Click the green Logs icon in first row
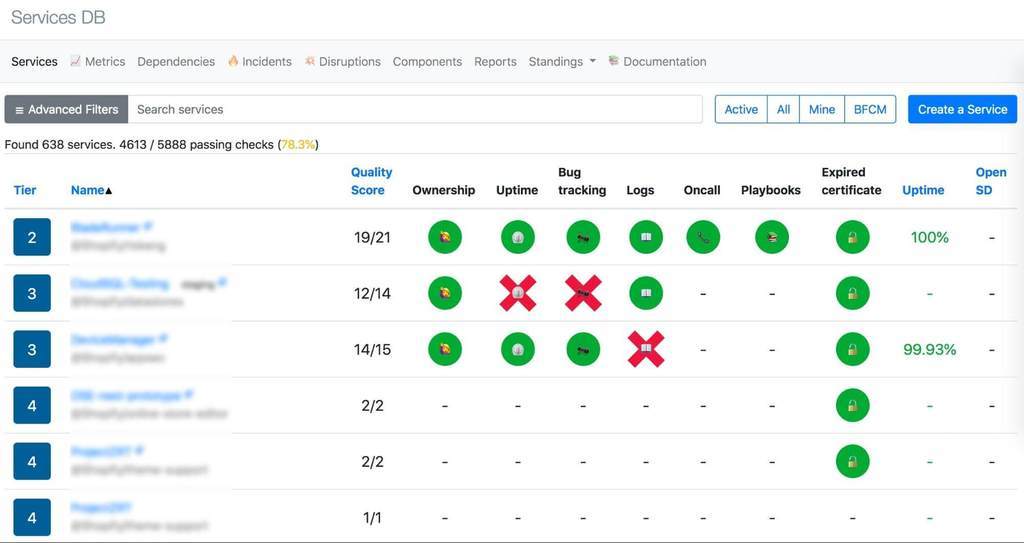This screenshot has width=1024, height=543. 645,237
